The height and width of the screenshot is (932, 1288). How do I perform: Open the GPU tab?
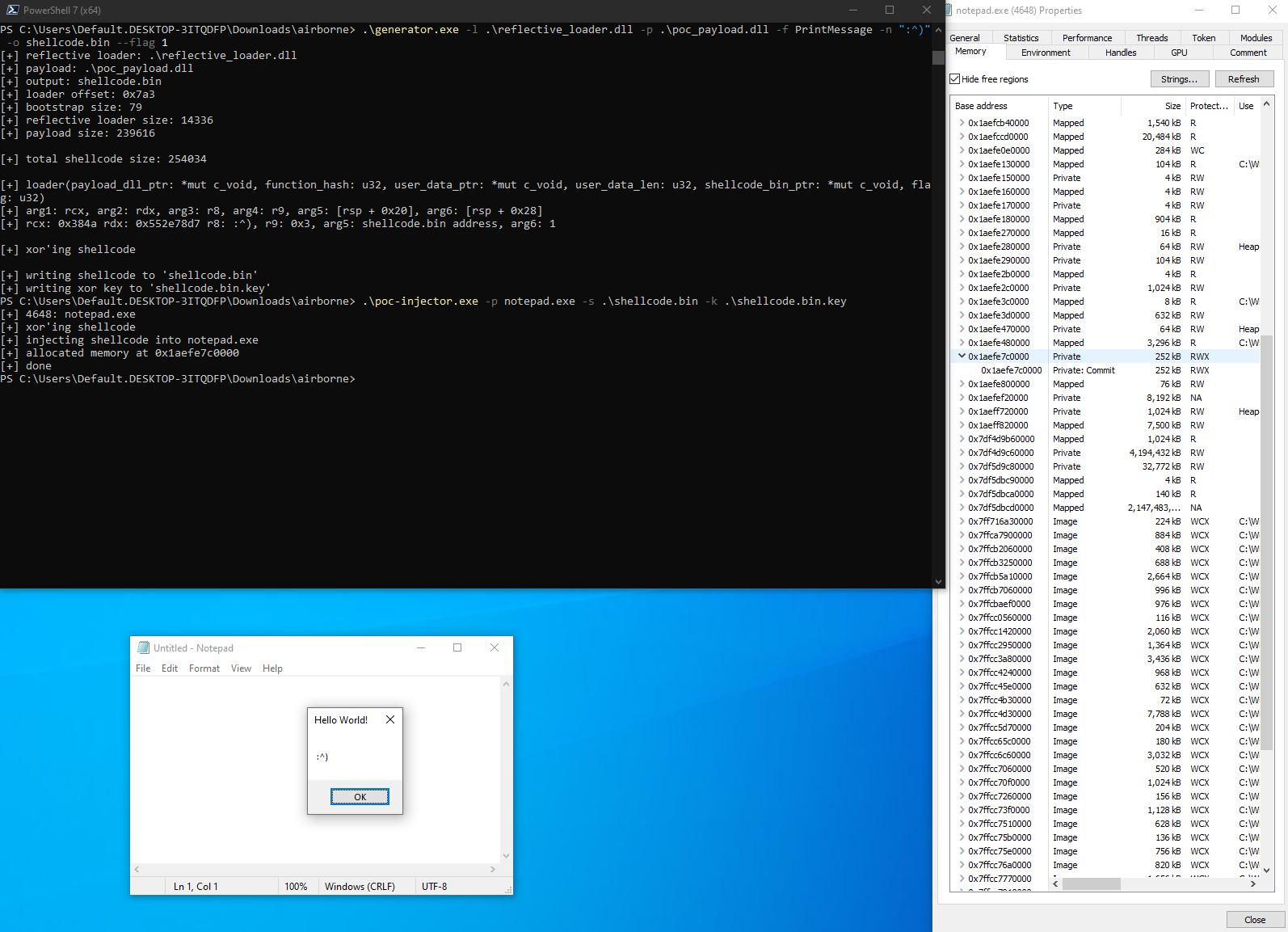1179,53
